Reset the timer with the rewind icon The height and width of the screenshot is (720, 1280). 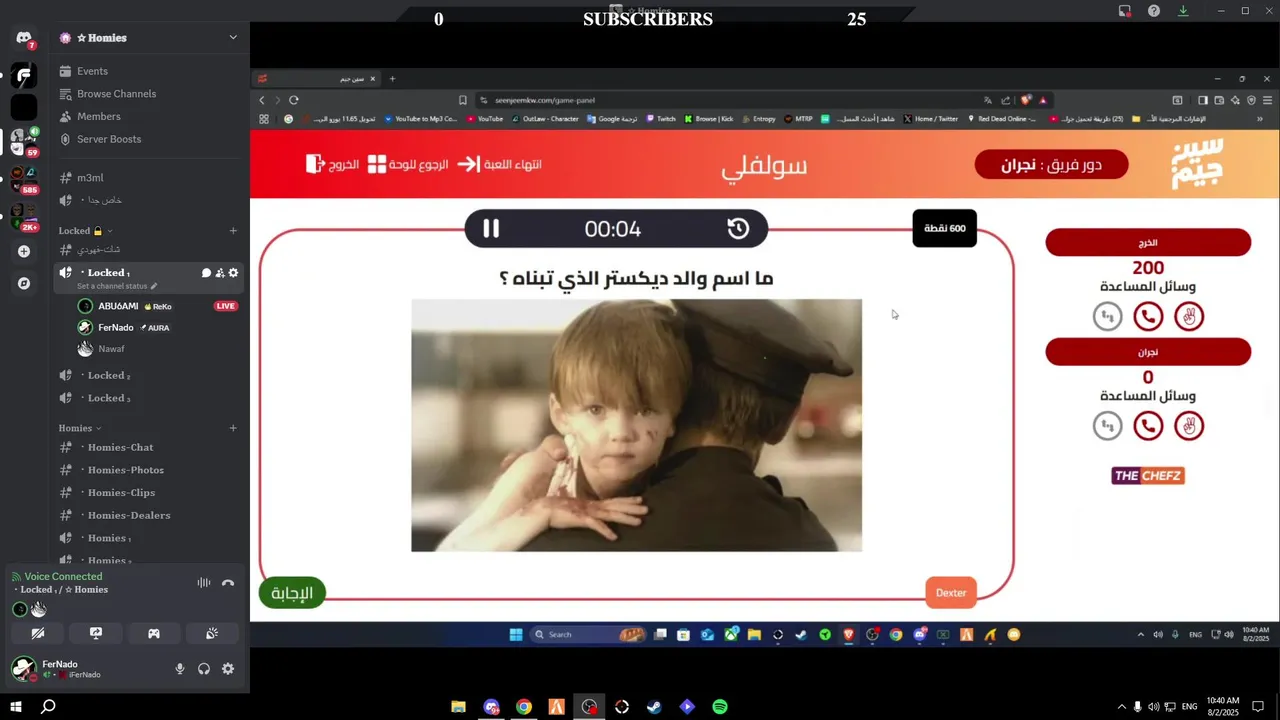[x=738, y=229]
